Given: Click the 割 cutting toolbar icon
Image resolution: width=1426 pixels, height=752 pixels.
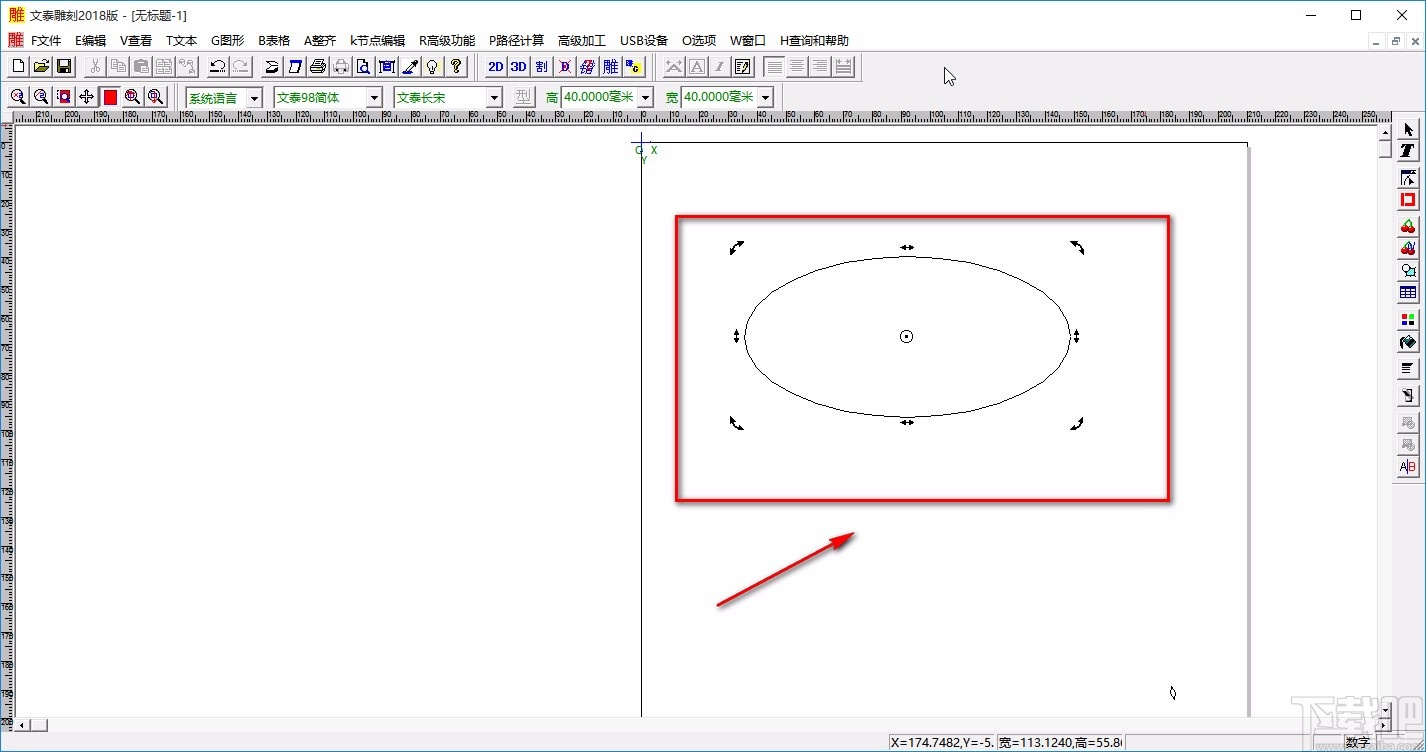Looking at the screenshot, I should [541, 67].
